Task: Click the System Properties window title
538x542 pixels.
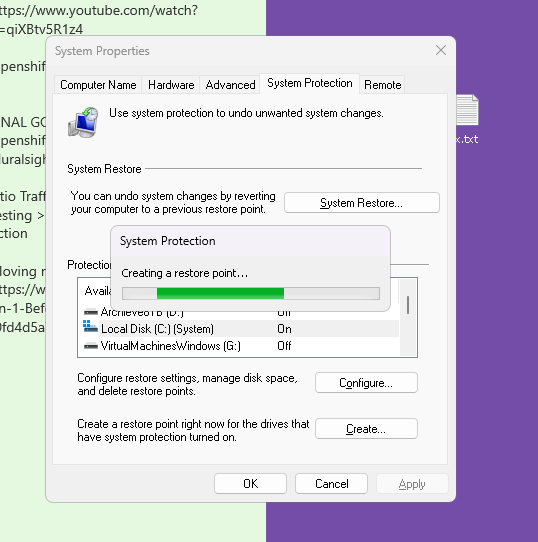Action: 102,51
